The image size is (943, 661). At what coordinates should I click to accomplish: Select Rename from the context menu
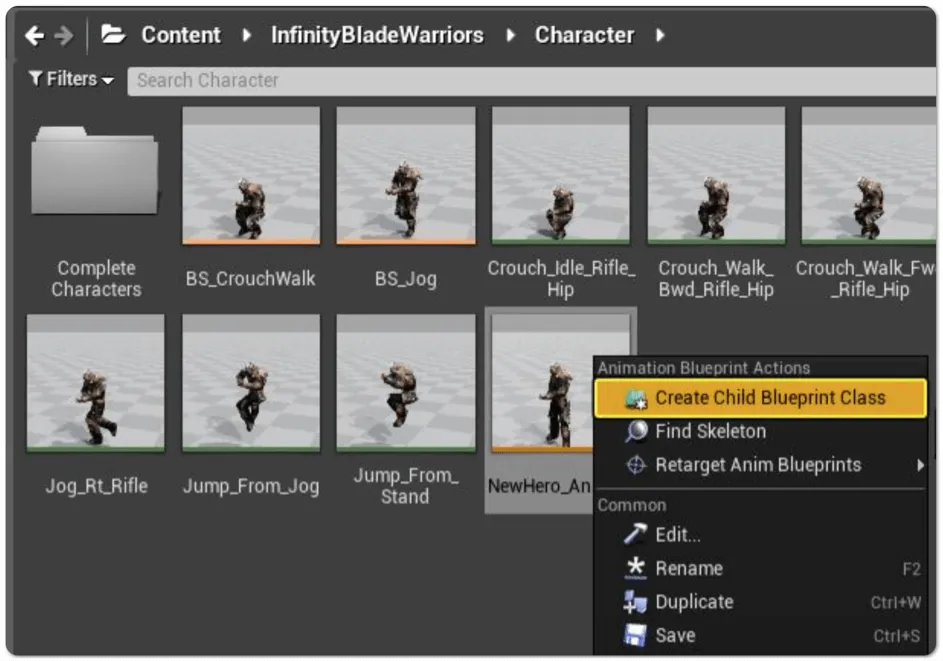pos(761,568)
